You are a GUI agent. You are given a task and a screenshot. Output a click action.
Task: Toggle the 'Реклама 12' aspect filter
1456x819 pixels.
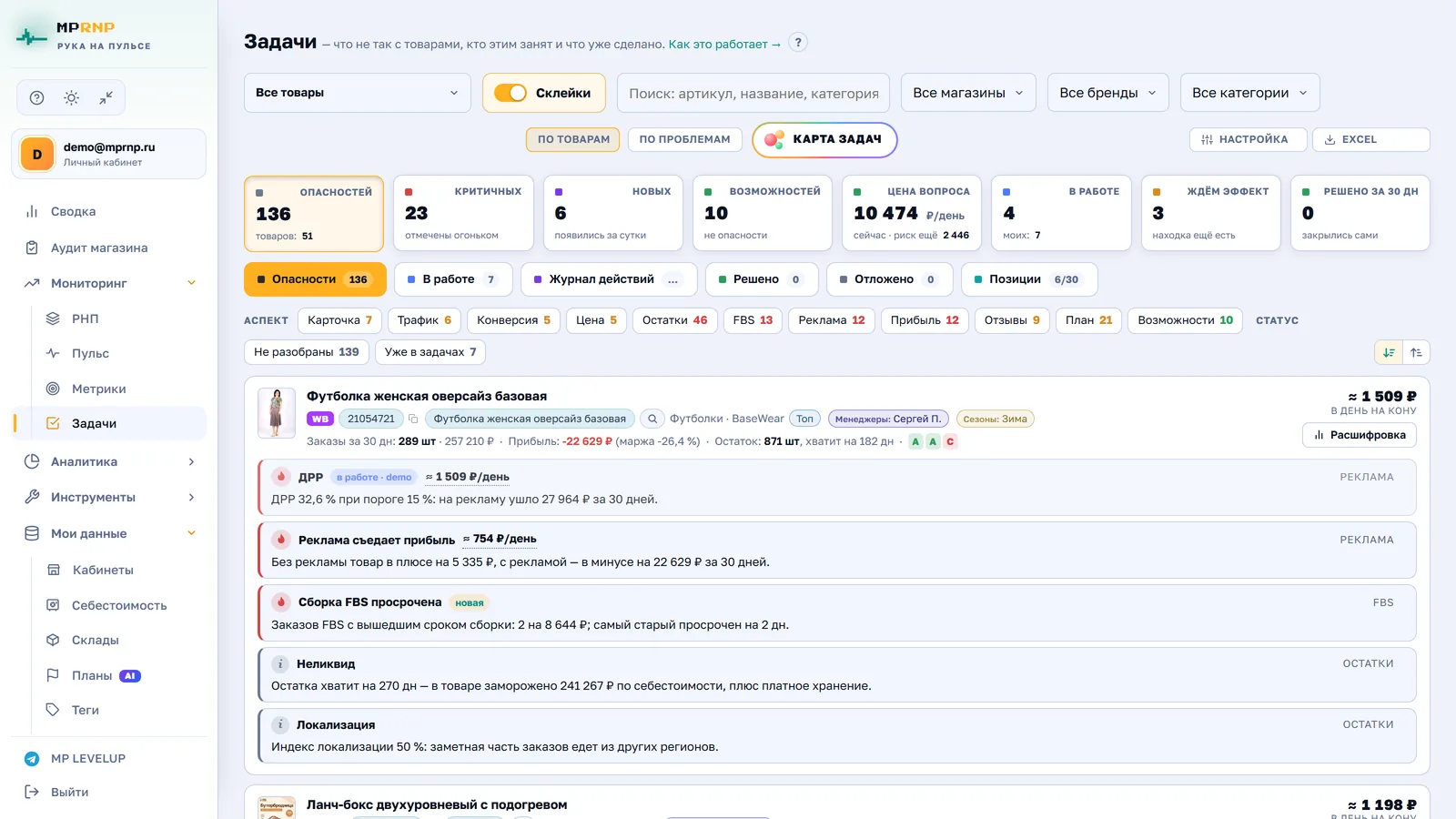(832, 320)
